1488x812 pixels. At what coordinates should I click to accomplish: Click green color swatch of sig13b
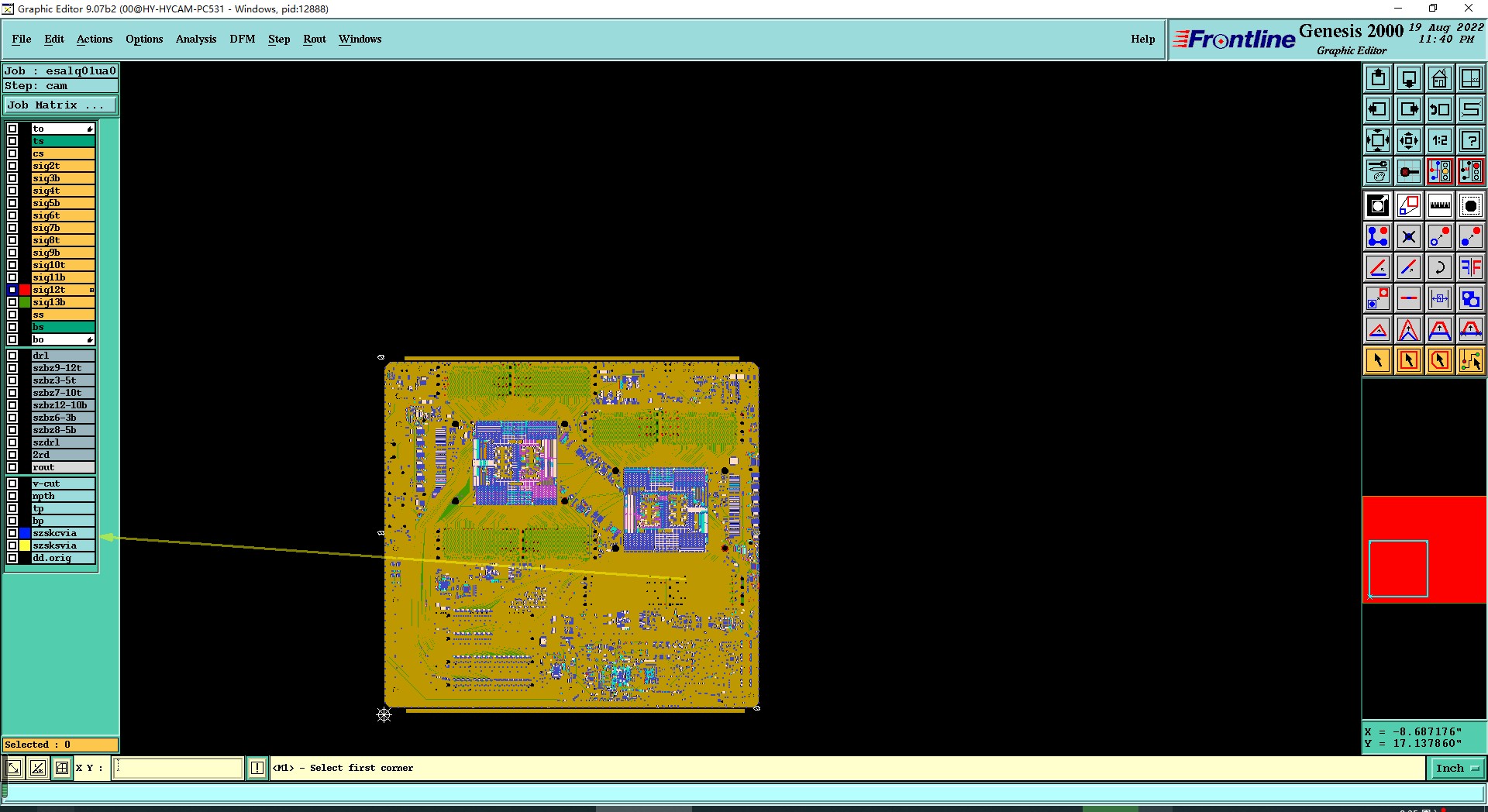[x=25, y=302]
